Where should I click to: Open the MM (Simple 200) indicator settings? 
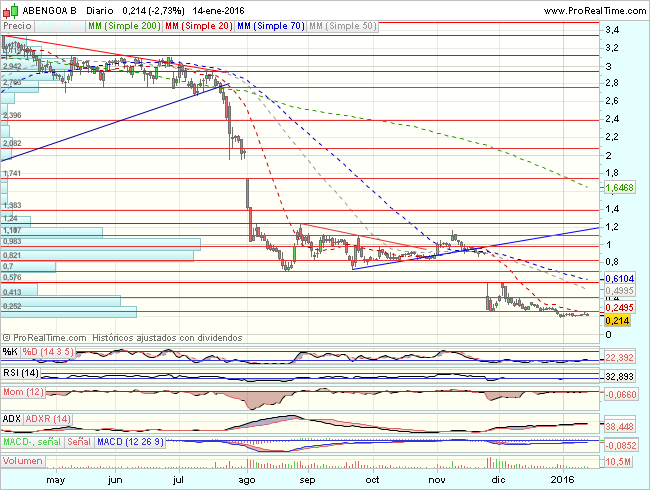[124, 26]
